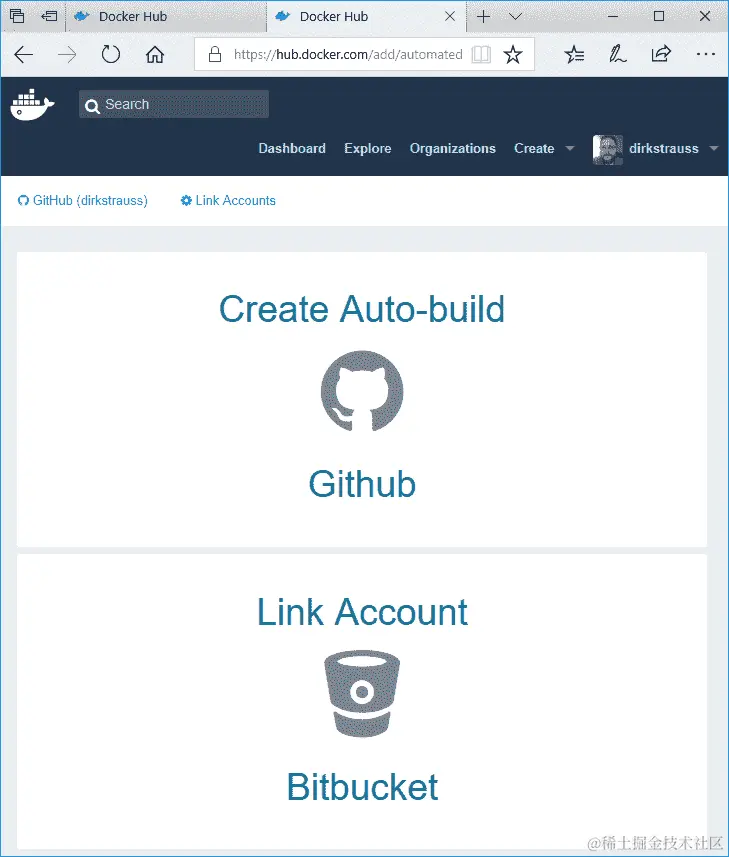The image size is (729, 857).
Task: Expand the dirkstrauss account dropdown arrow
Action: 713,148
